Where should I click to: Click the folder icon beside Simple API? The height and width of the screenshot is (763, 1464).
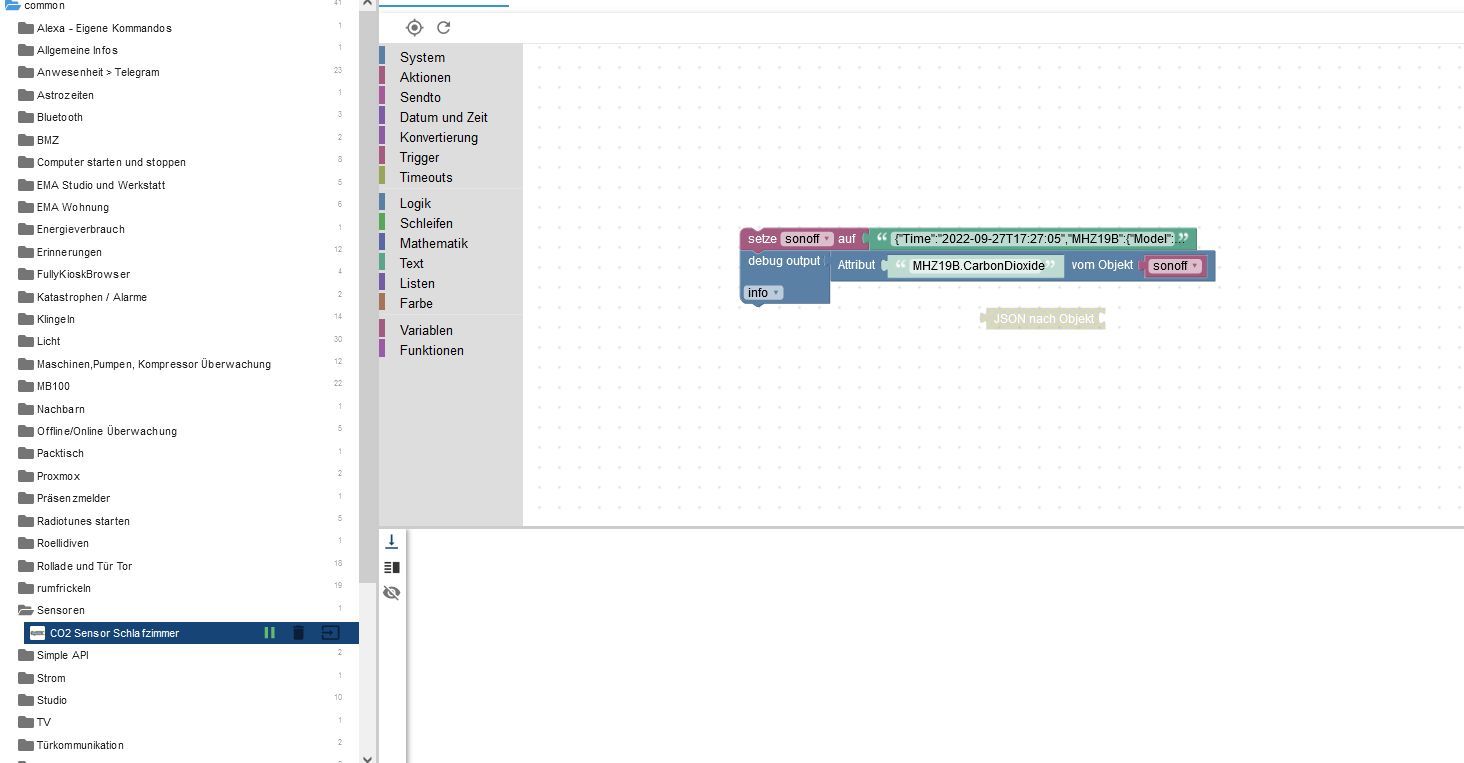(26, 655)
